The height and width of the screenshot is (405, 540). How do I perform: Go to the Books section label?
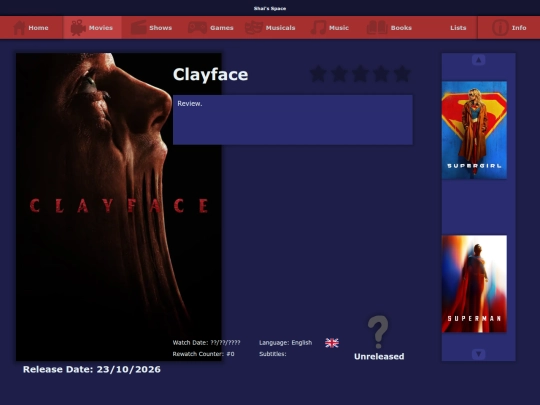(x=401, y=28)
